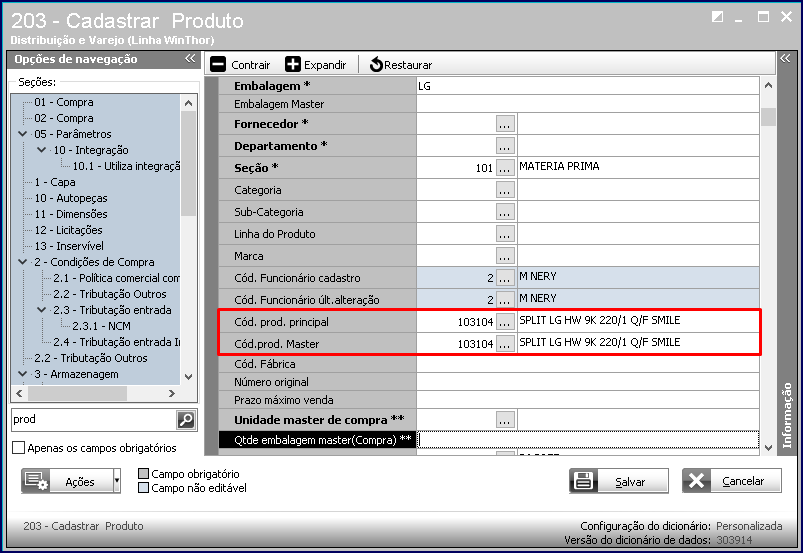
Task: Click Seção code value 101
Action: 484,168
